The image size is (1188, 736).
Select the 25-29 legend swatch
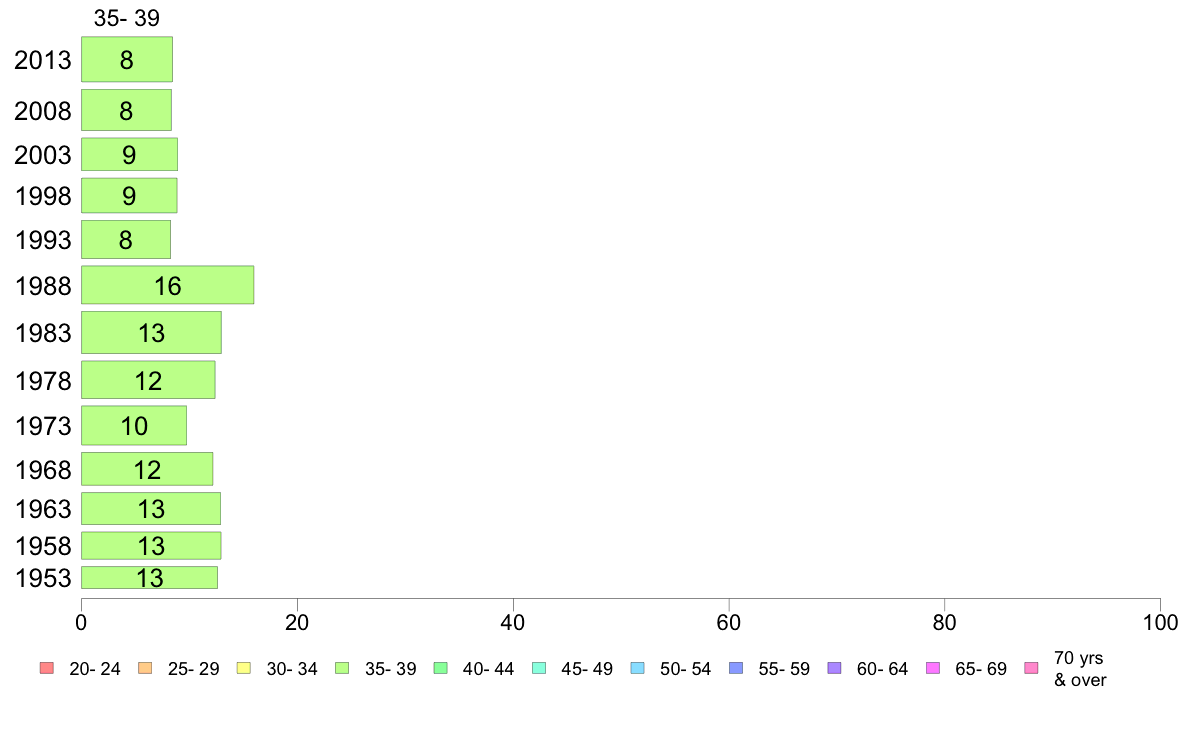(x=145, y=668)
